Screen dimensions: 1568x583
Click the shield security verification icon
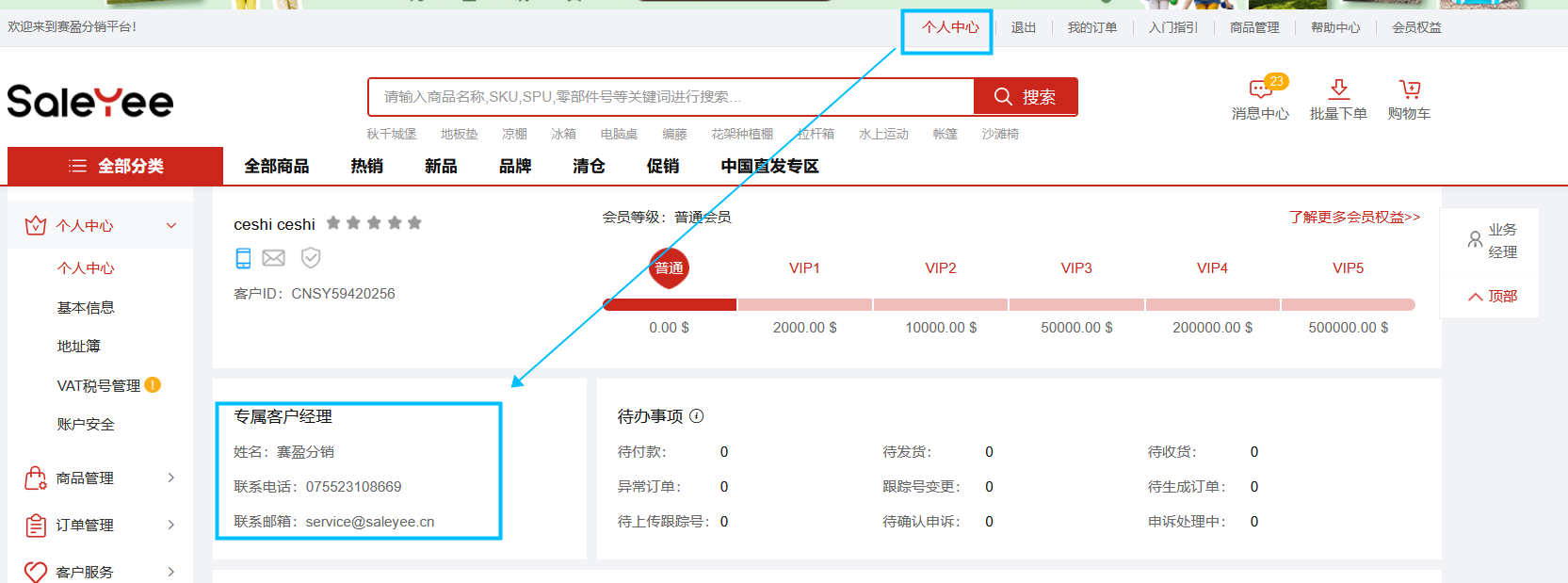click(311, 258)
